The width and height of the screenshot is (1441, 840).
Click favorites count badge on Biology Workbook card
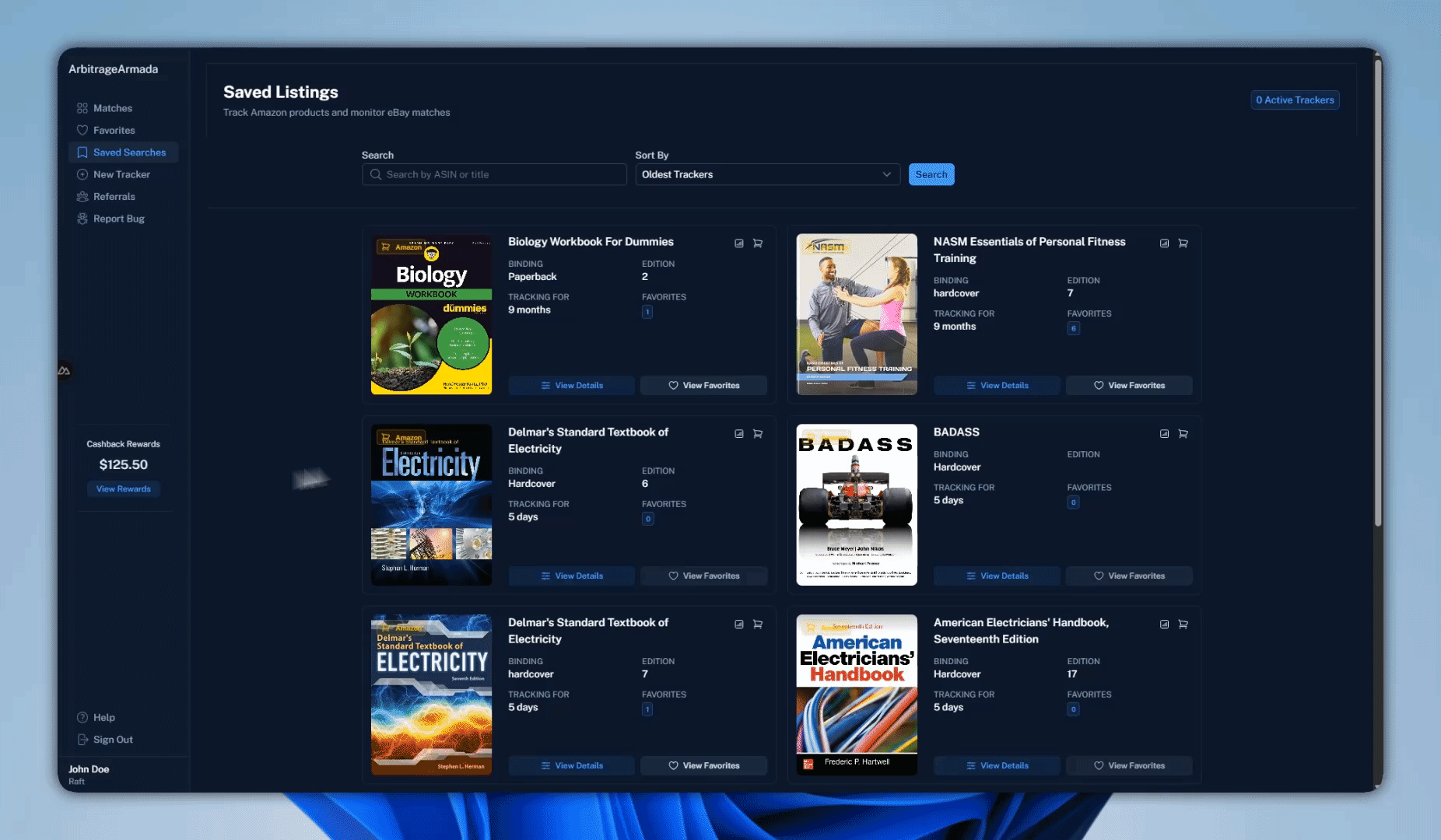coord(647,312)
